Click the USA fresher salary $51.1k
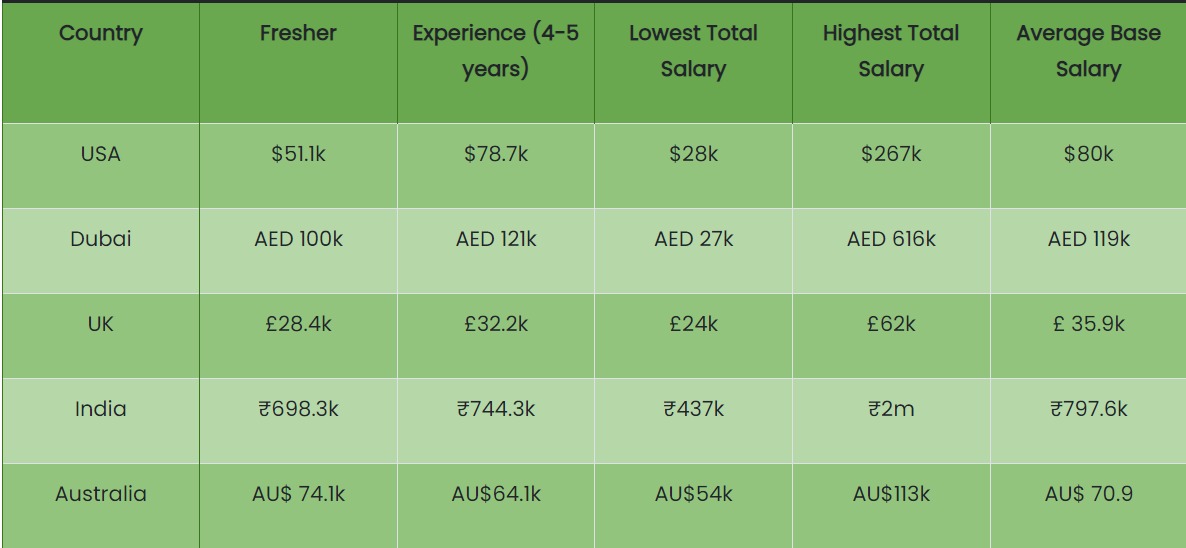Image resolution: width=1186 pixels, height=548 pixels. pos(298,154)
